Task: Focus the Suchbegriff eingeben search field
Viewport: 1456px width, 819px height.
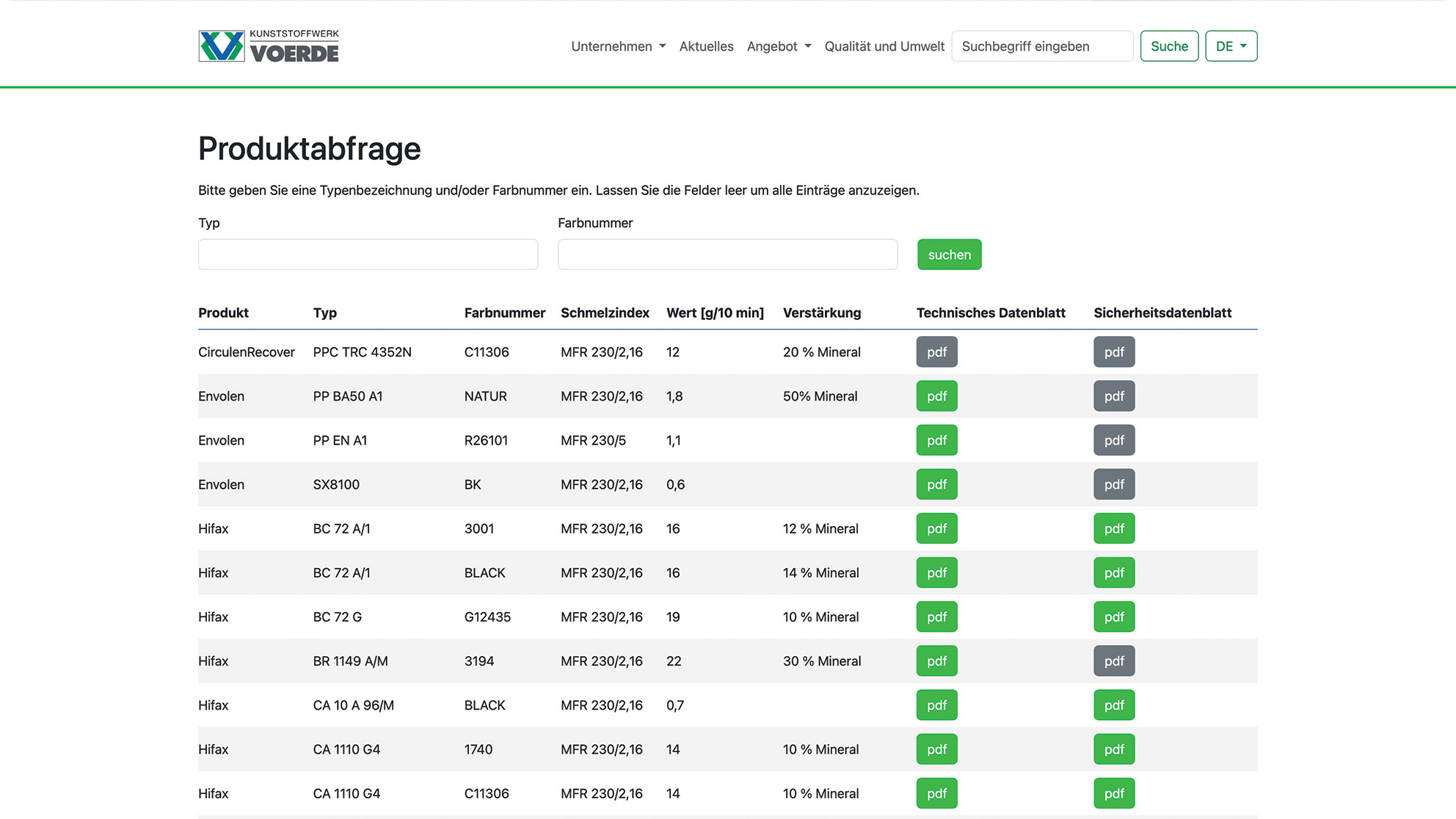Action: (1042, 46)
